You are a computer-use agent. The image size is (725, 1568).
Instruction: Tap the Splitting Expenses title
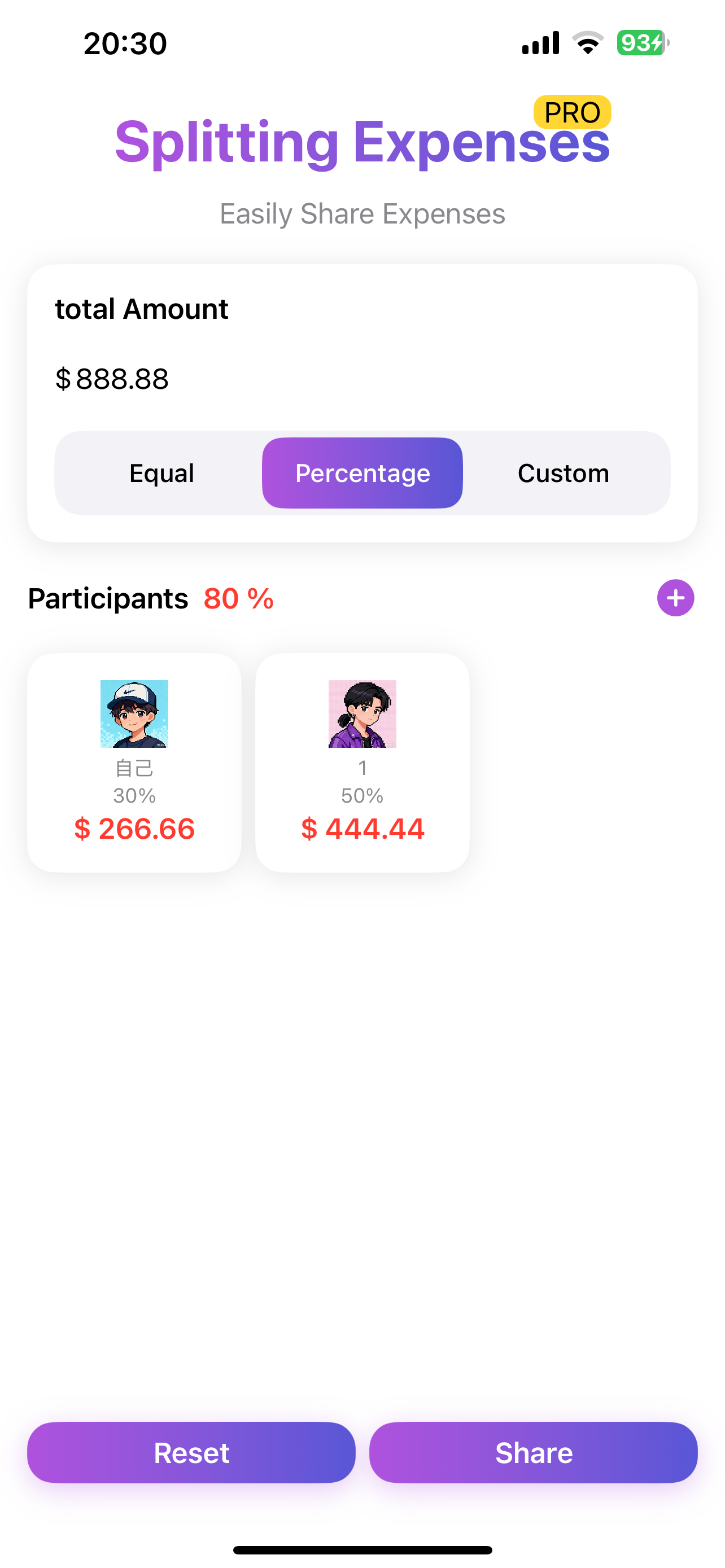(362, 142)
